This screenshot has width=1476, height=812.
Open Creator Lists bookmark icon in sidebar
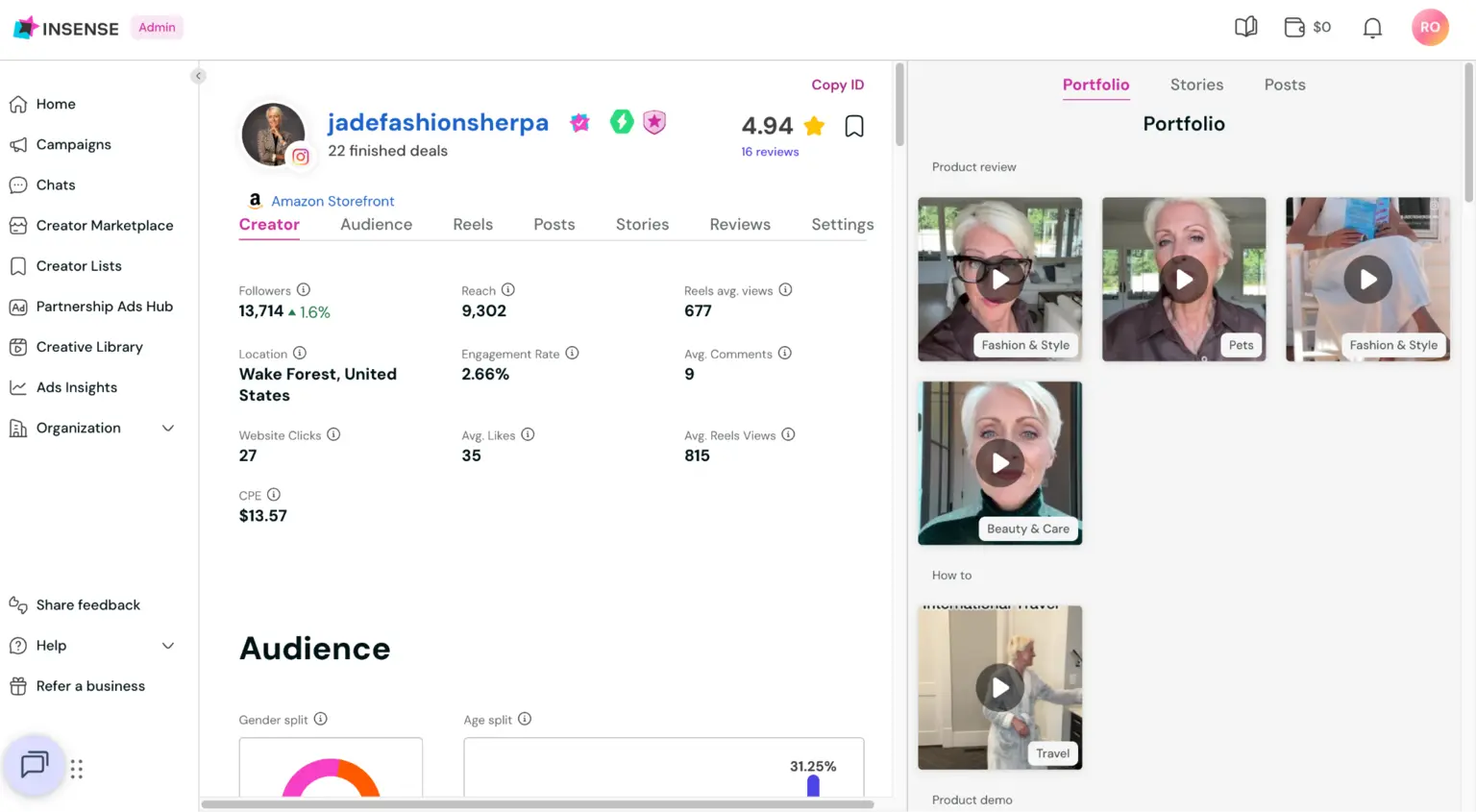point(18,266)
